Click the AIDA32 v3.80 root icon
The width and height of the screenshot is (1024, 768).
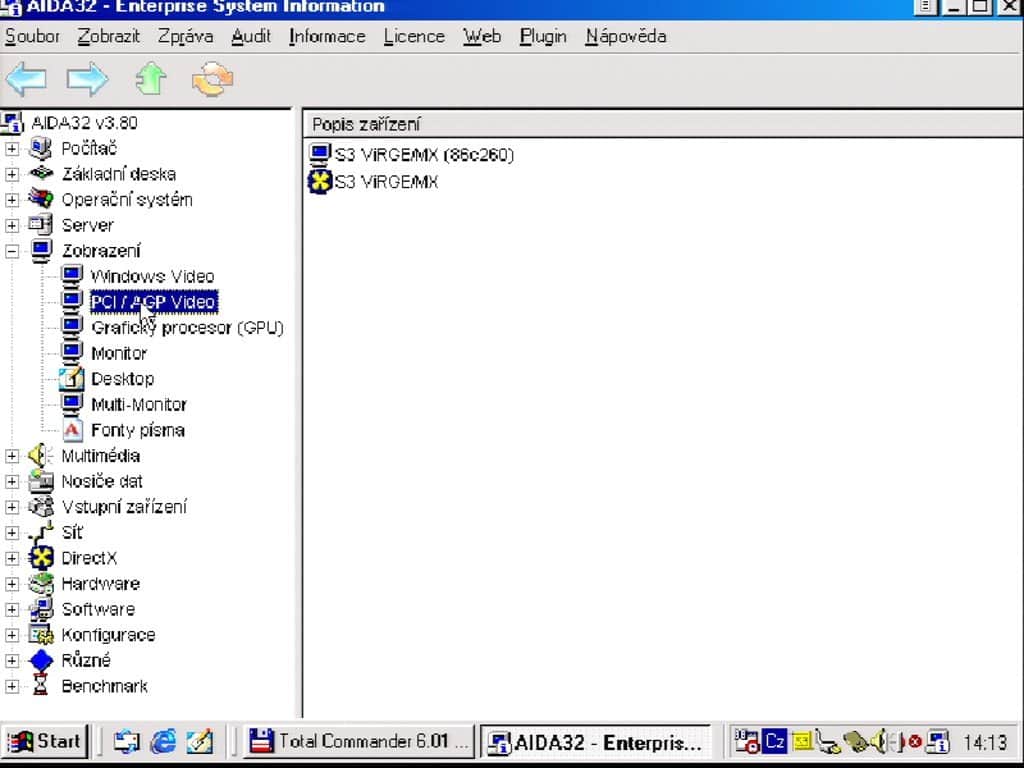click(x=12, y=123)
